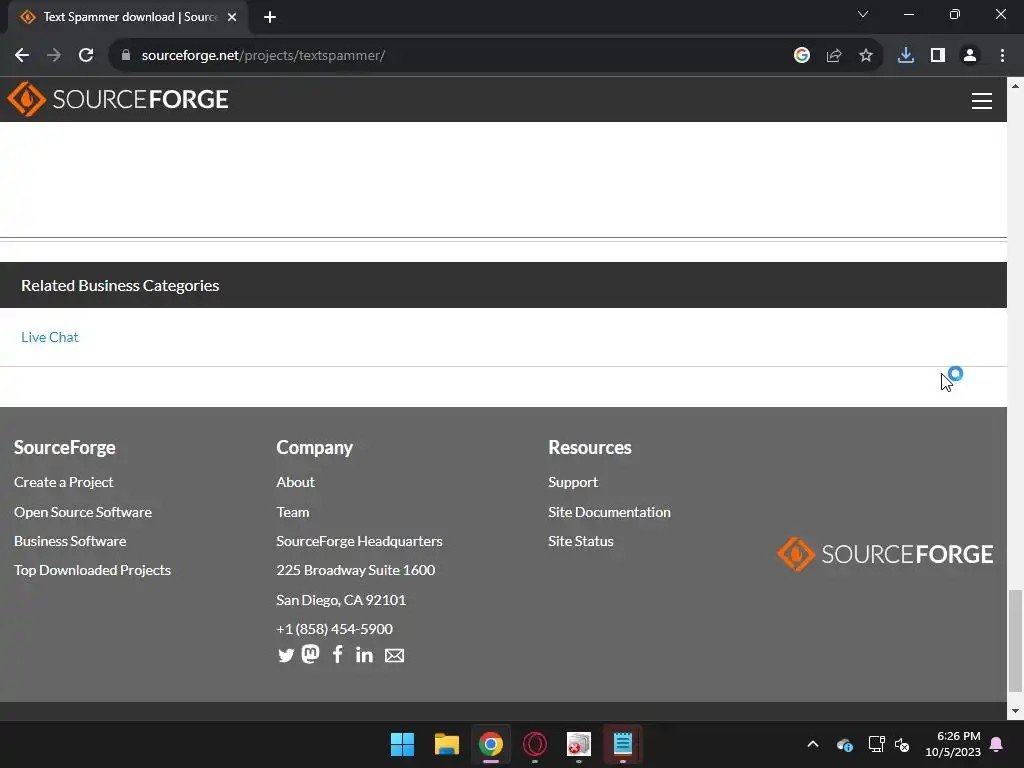Open the tab search dropdown arrow

click(x=863, y=14)
